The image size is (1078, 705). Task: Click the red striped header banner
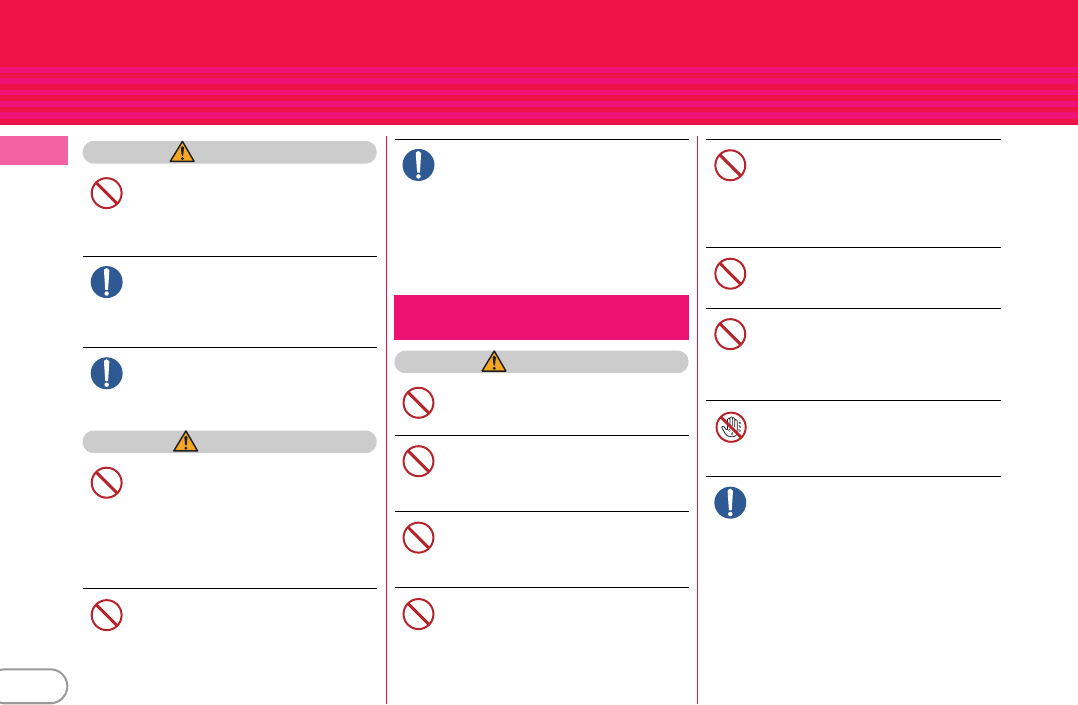pyautogui.click(x=539, y=62)
